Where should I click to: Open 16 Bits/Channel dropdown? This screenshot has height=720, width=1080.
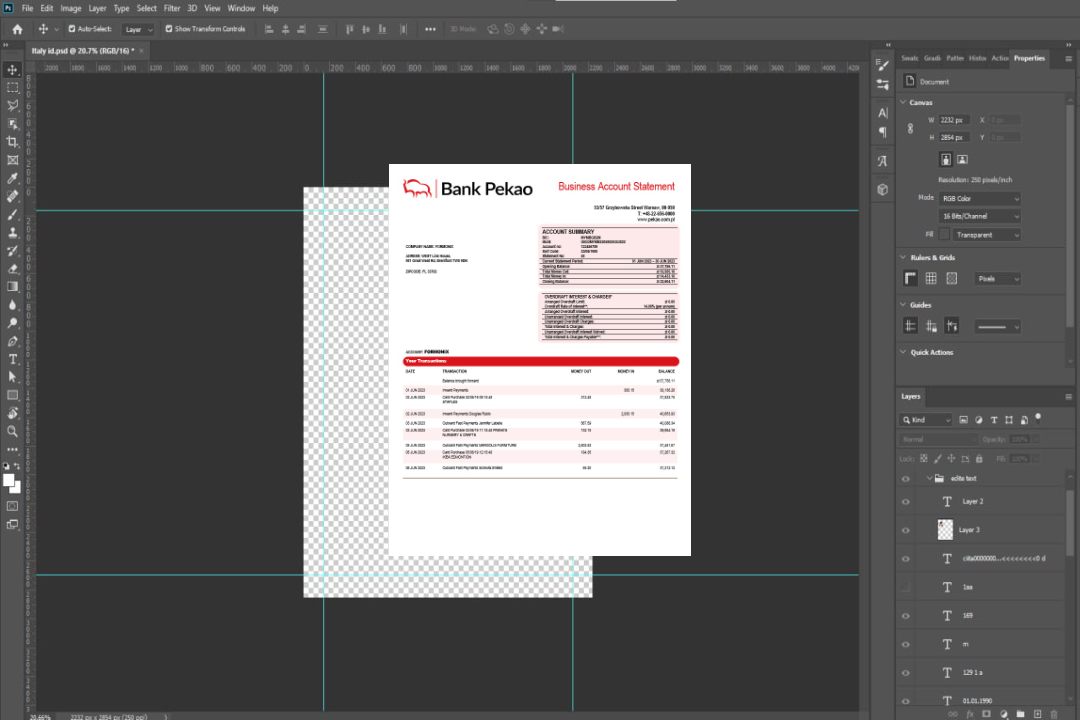979,216
